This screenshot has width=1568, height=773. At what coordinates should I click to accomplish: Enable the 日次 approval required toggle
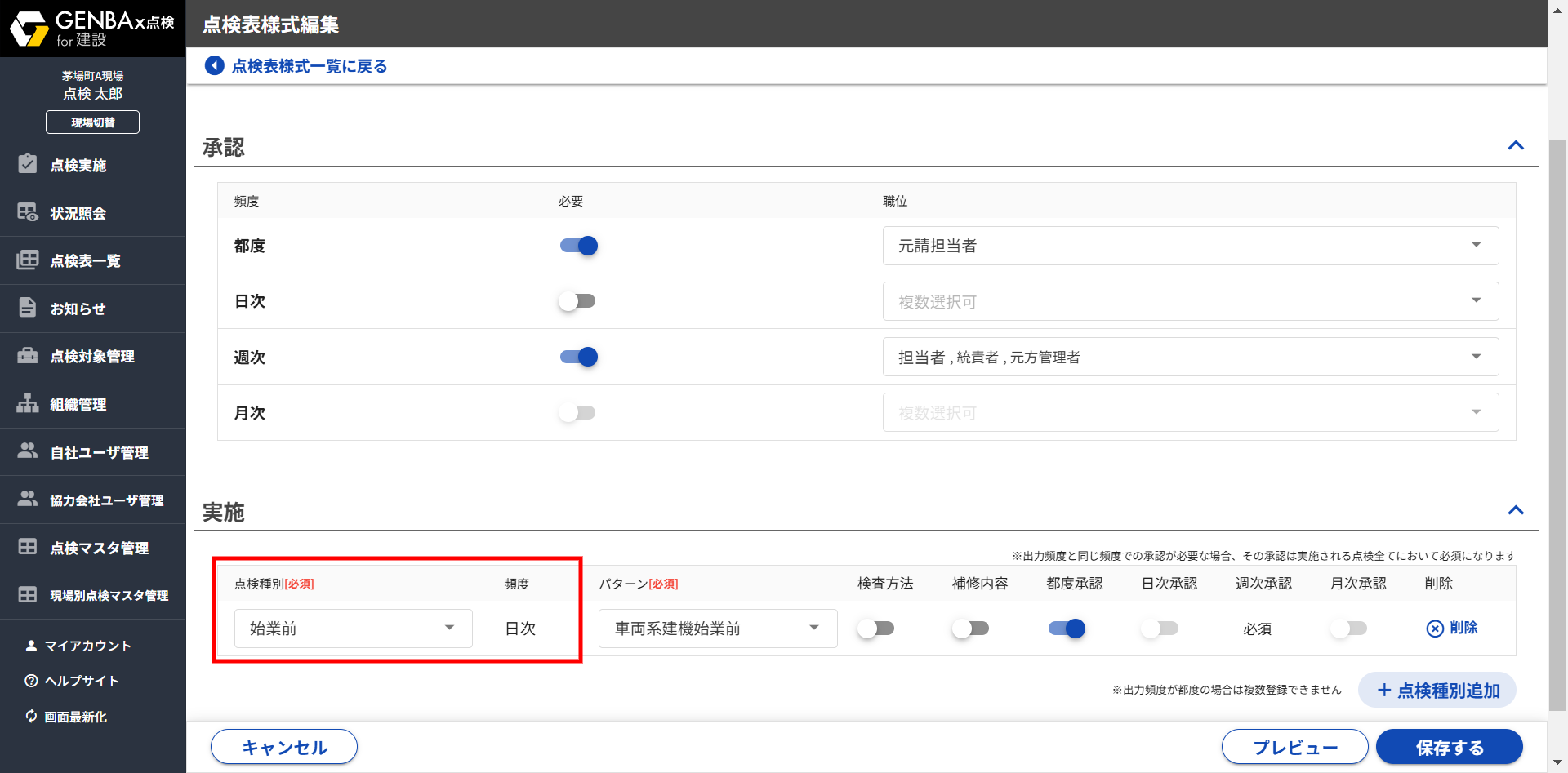click(x=577, y=301)
